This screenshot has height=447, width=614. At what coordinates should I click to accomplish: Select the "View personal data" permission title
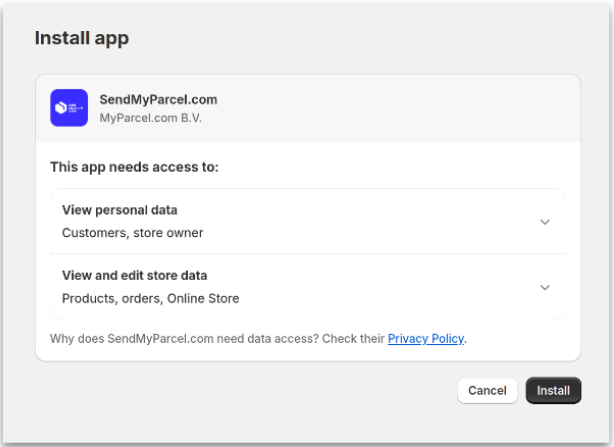(120, 210)
